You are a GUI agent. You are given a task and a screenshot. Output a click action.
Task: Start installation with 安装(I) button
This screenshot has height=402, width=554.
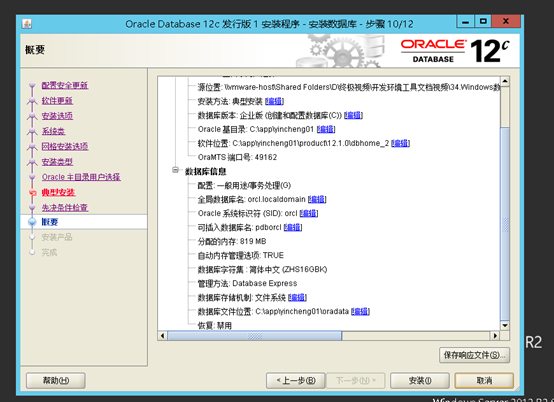[420, 380]
